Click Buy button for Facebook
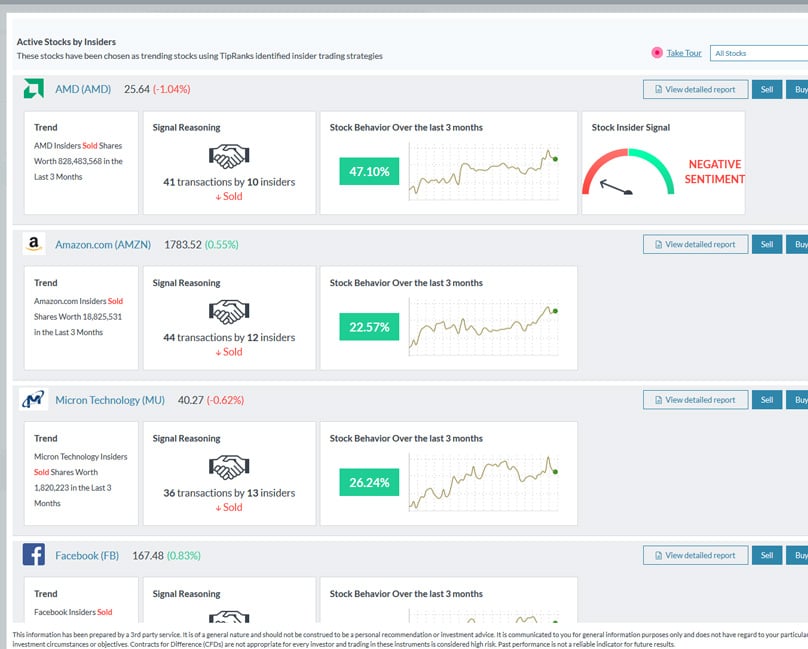808x649 pixels. coord(797,555)
